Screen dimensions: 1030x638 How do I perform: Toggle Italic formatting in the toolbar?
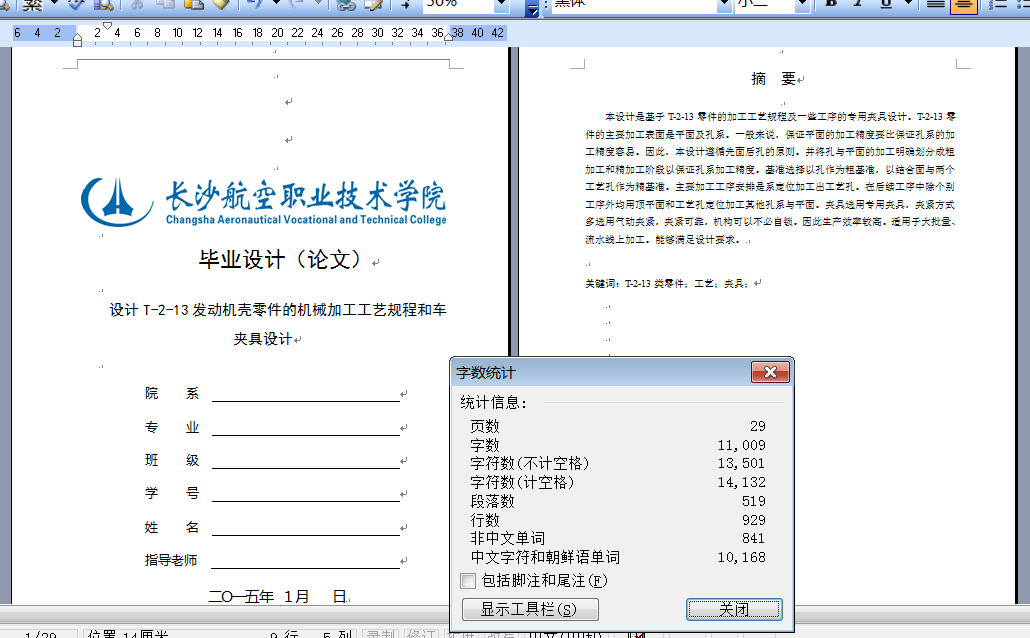point(858,4)
